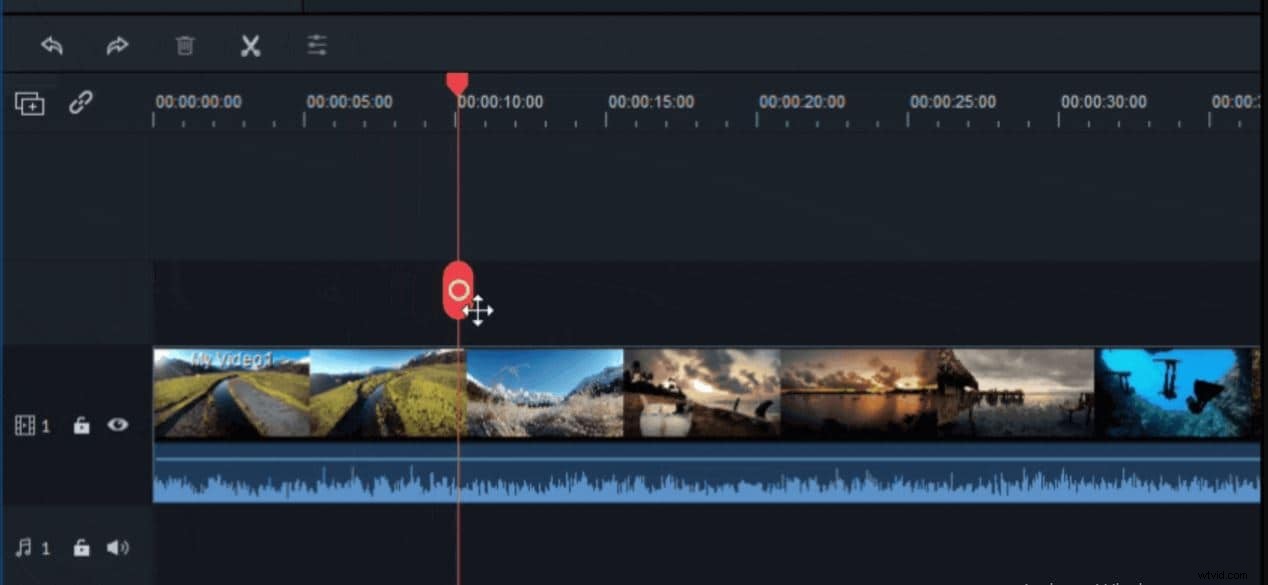The height and width of the screenshot is (585, 1268).
Task: Lock audio track 1 with its padlock
Action: (81, 547)
